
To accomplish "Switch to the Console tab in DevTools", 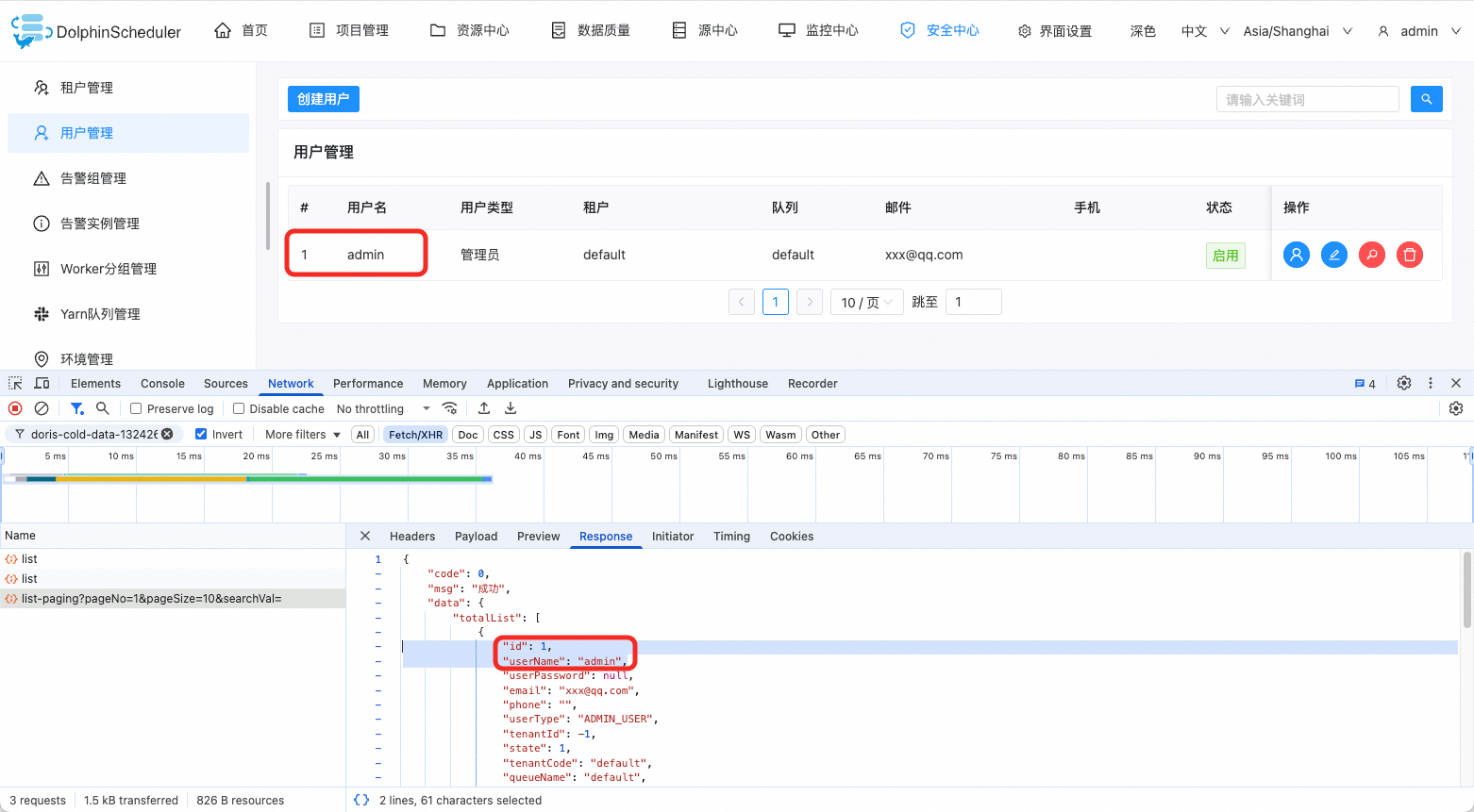I will pyautogui.click(x=162, y=383).
